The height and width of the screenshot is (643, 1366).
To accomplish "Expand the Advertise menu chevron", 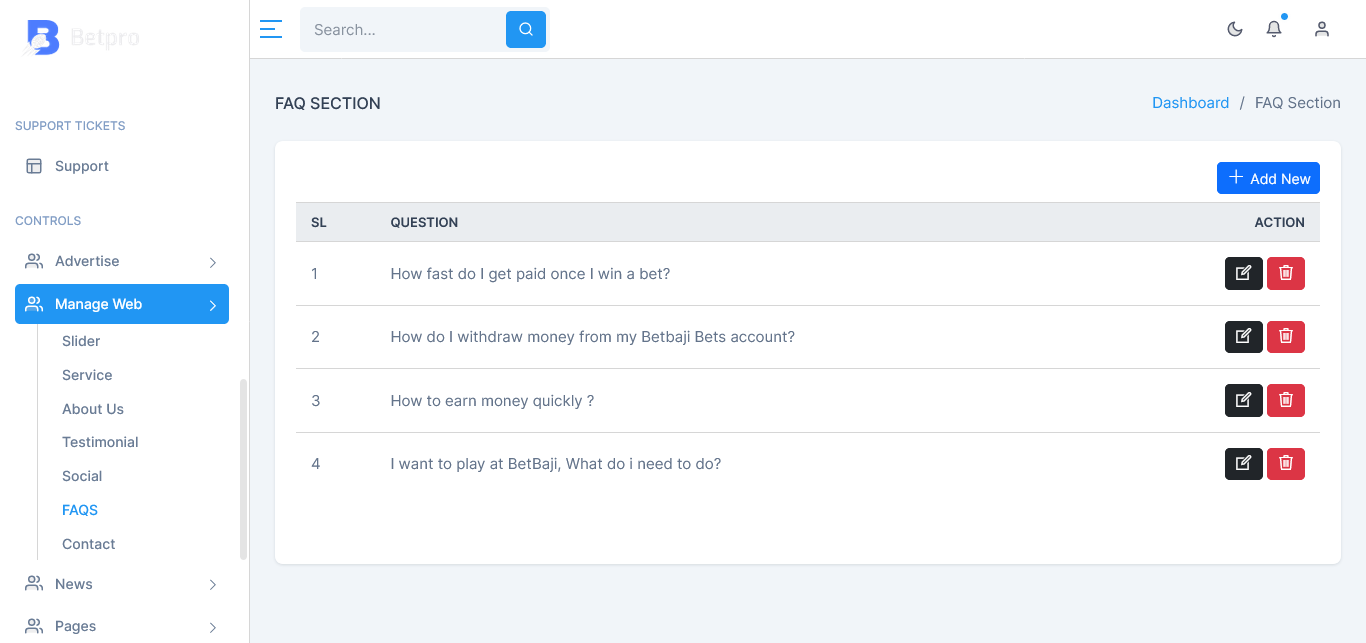I will pyautogui.click(x=213, y=262).
